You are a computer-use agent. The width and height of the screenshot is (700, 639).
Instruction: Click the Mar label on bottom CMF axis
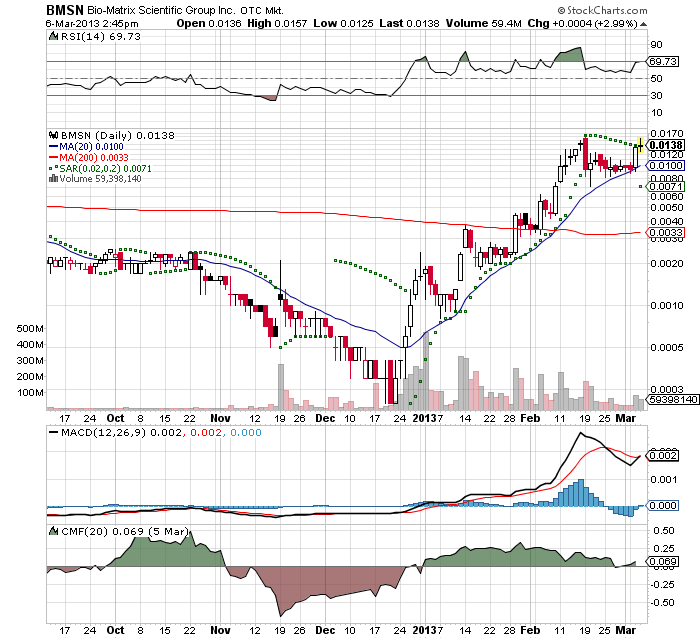626,631
